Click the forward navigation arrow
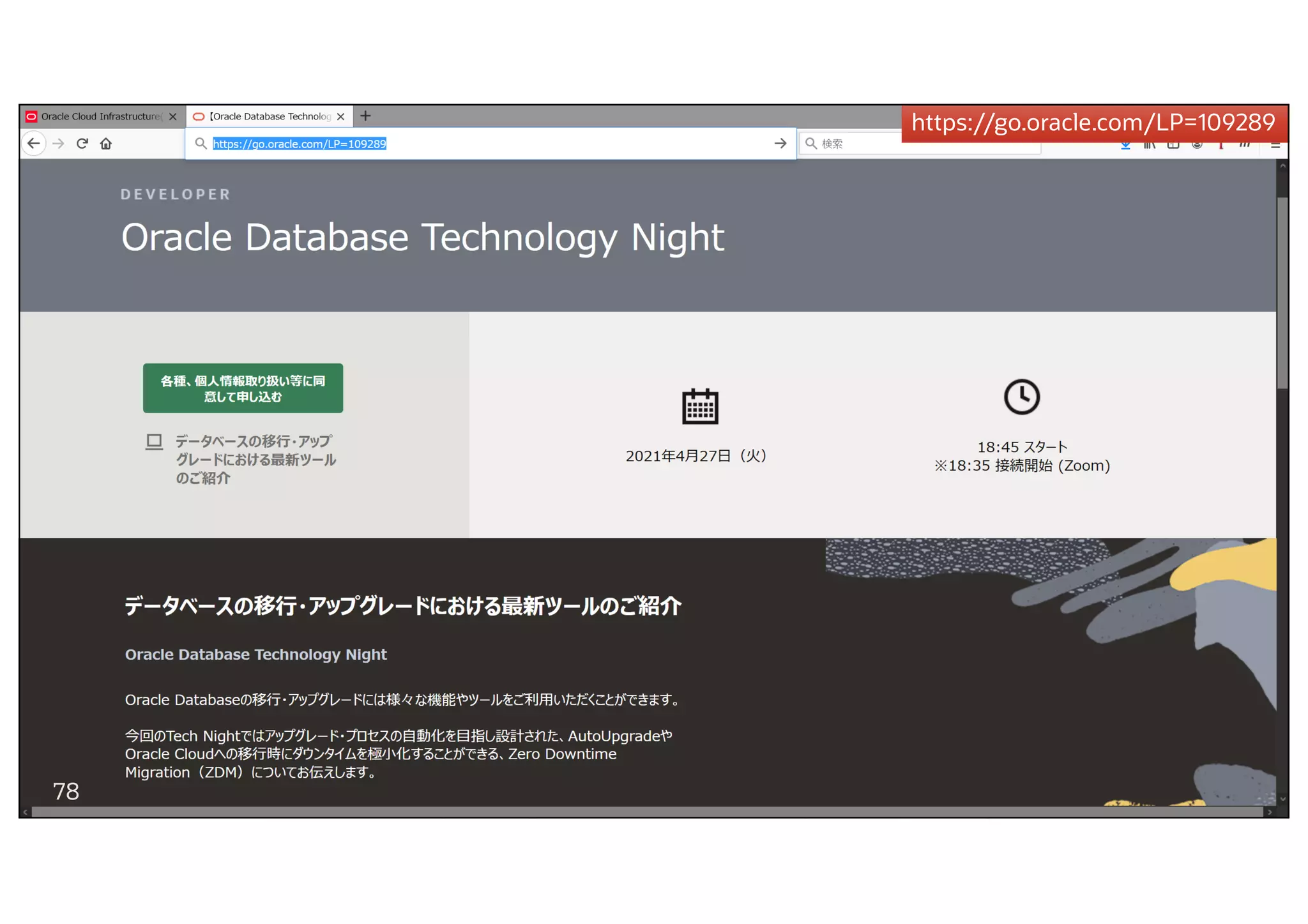 coord(58,144)
